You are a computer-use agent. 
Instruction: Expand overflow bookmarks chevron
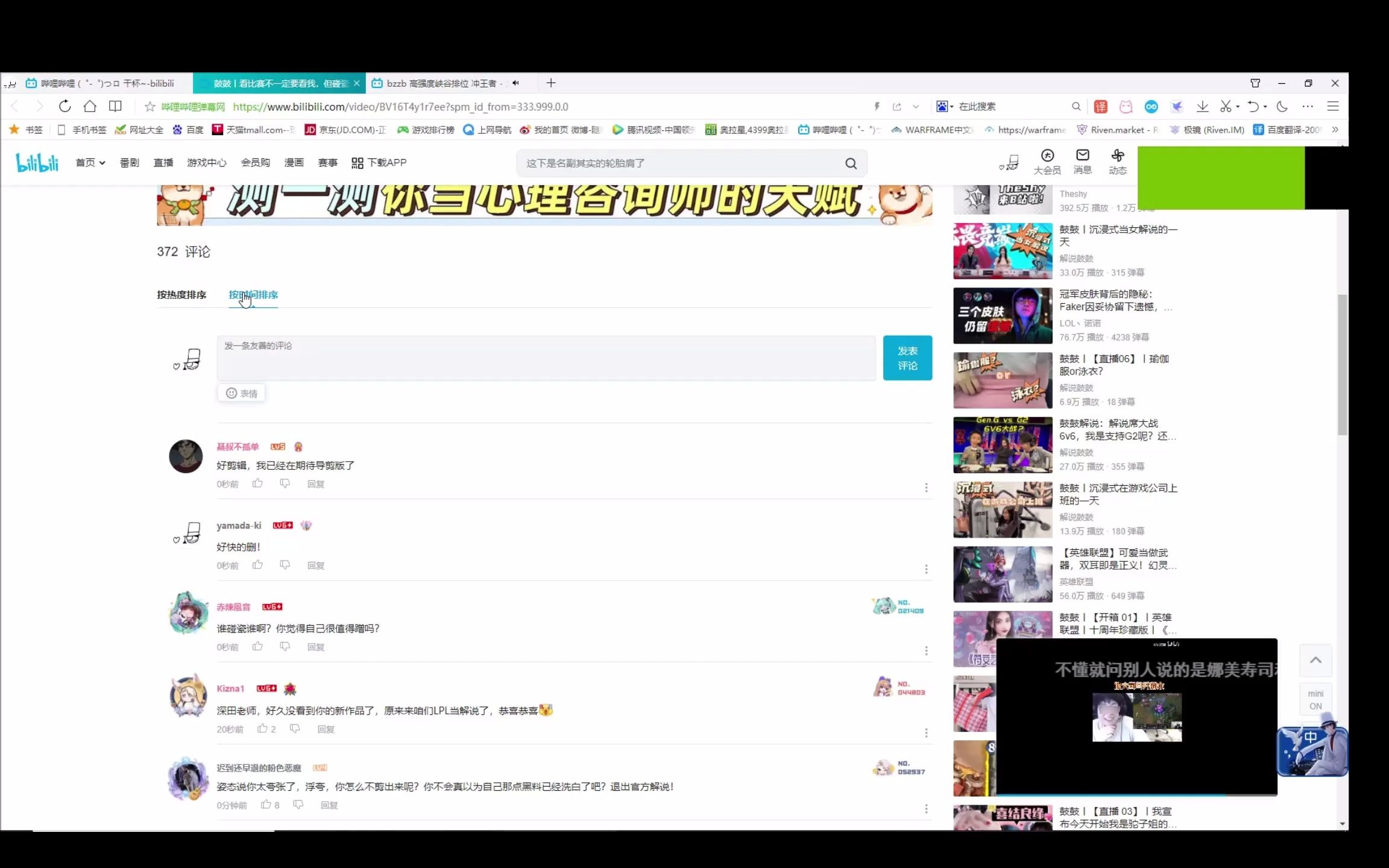[x=1335, y=130]
